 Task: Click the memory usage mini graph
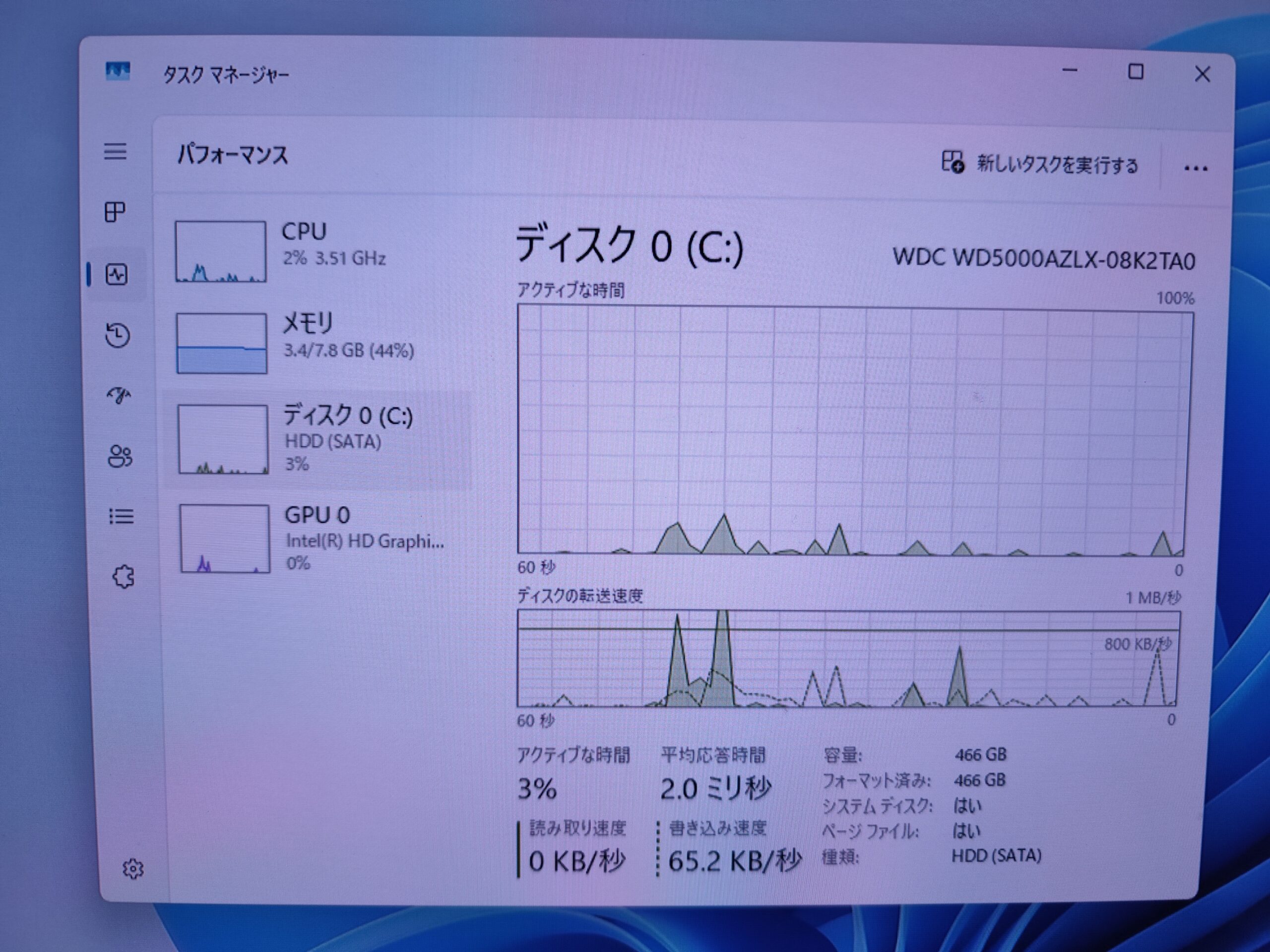[222, 343]
